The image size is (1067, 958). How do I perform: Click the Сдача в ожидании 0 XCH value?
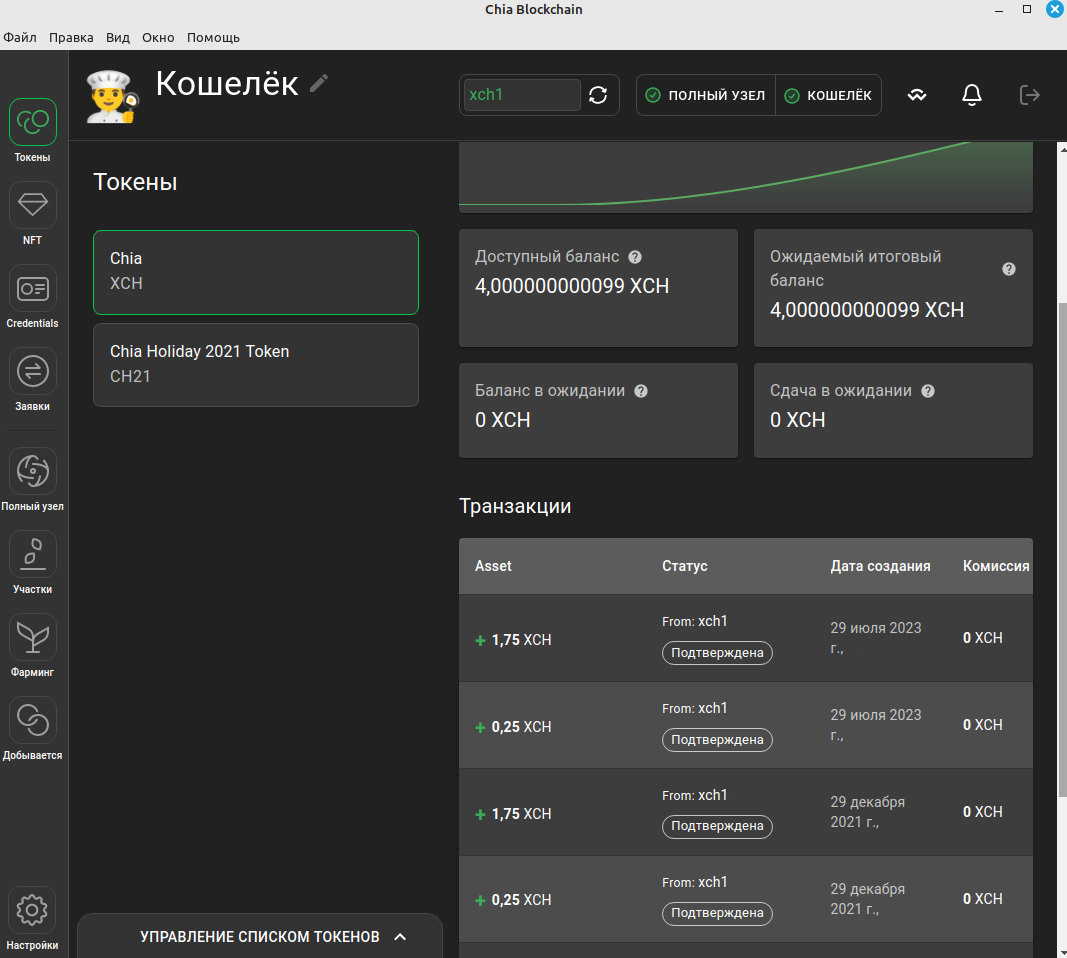798,420
